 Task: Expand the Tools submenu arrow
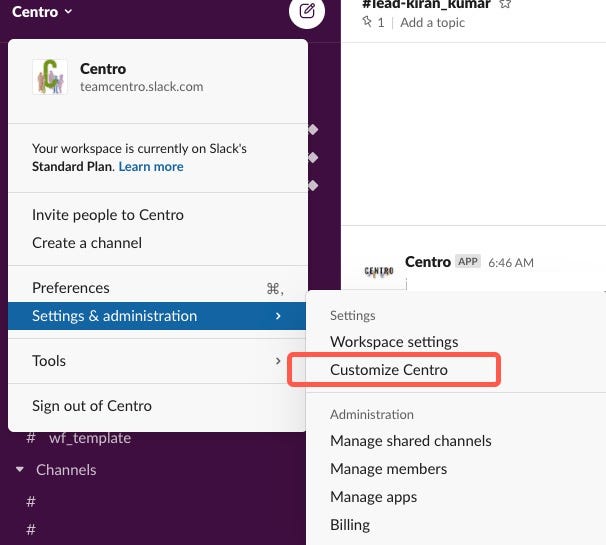(x=278, y=361)
